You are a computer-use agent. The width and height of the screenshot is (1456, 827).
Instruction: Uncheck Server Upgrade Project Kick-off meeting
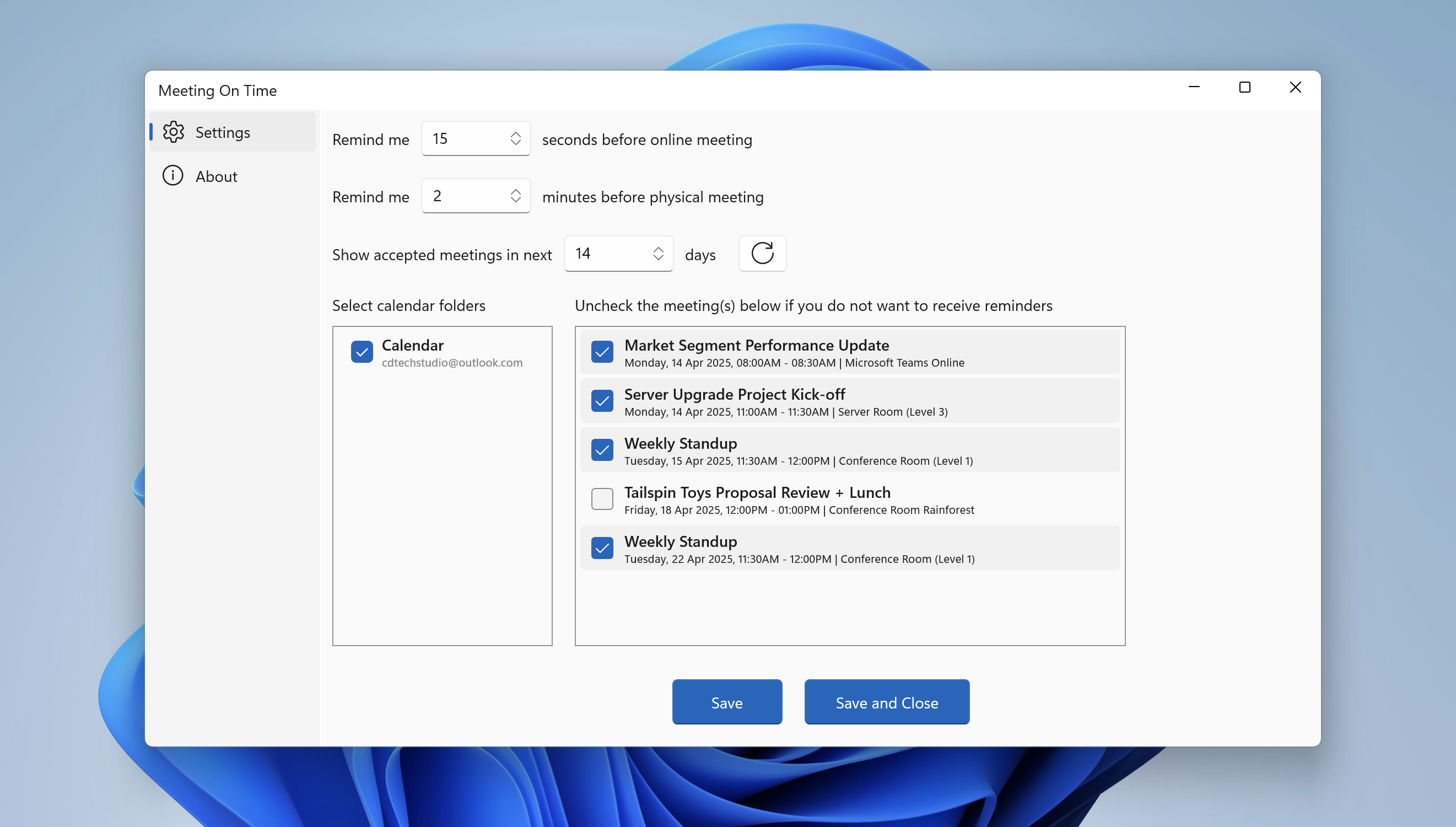[602, 400]
